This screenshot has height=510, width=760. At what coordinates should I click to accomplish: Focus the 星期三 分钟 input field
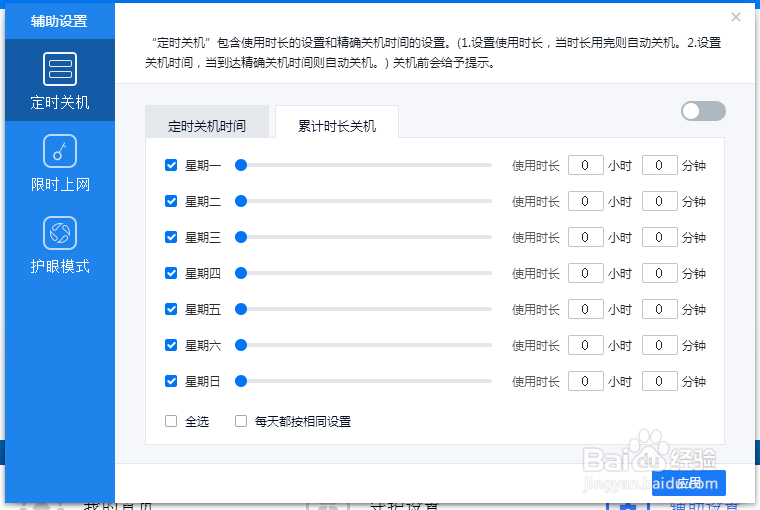pyautogui.click(x=659, y=237)
